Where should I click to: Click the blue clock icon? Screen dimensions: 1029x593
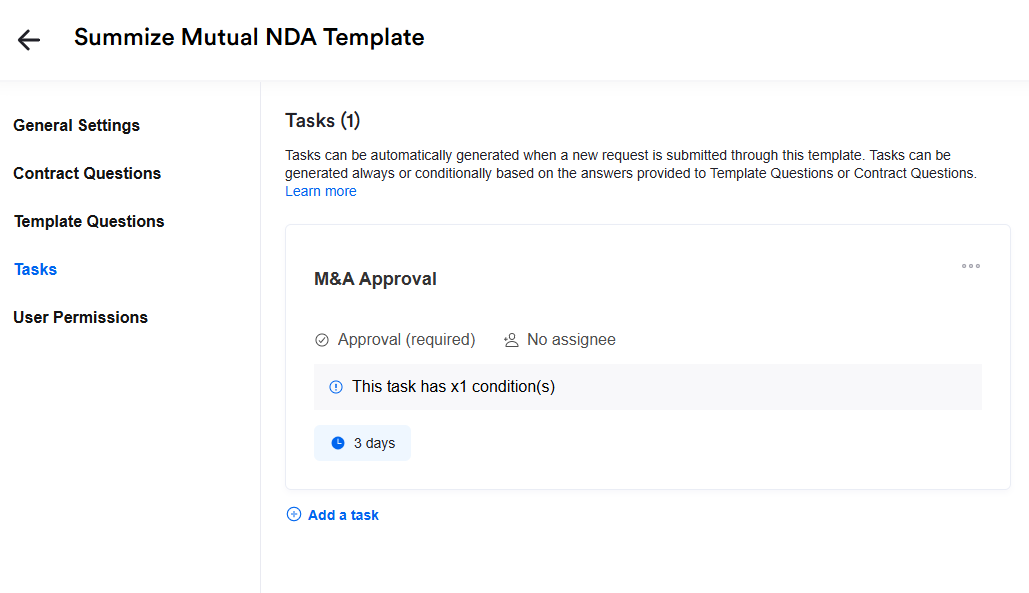338,443
